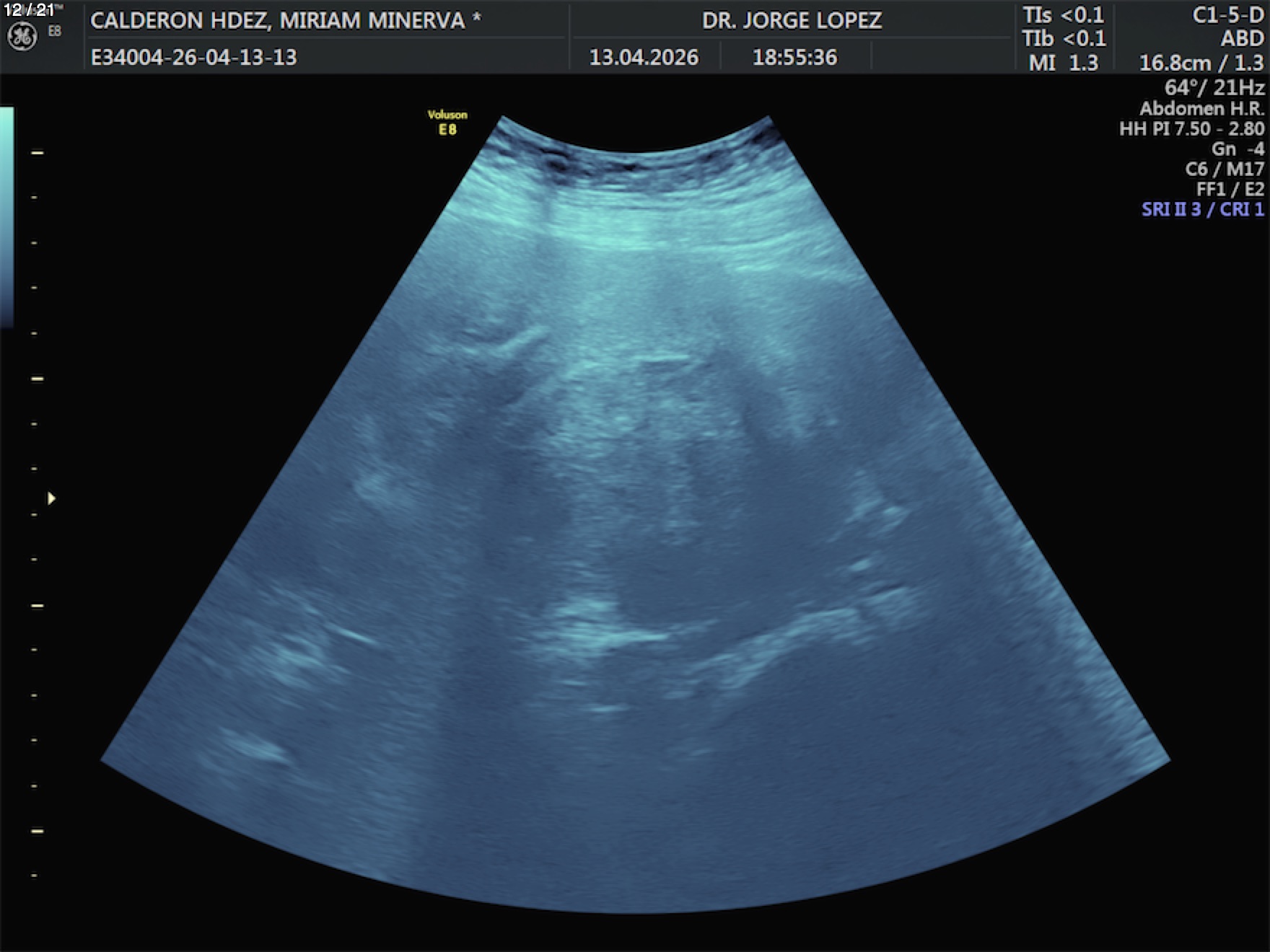This screenshot has width=1270, height=952.
Task: Click the yellow Voluson E8 label
Action: pos(447,122)
